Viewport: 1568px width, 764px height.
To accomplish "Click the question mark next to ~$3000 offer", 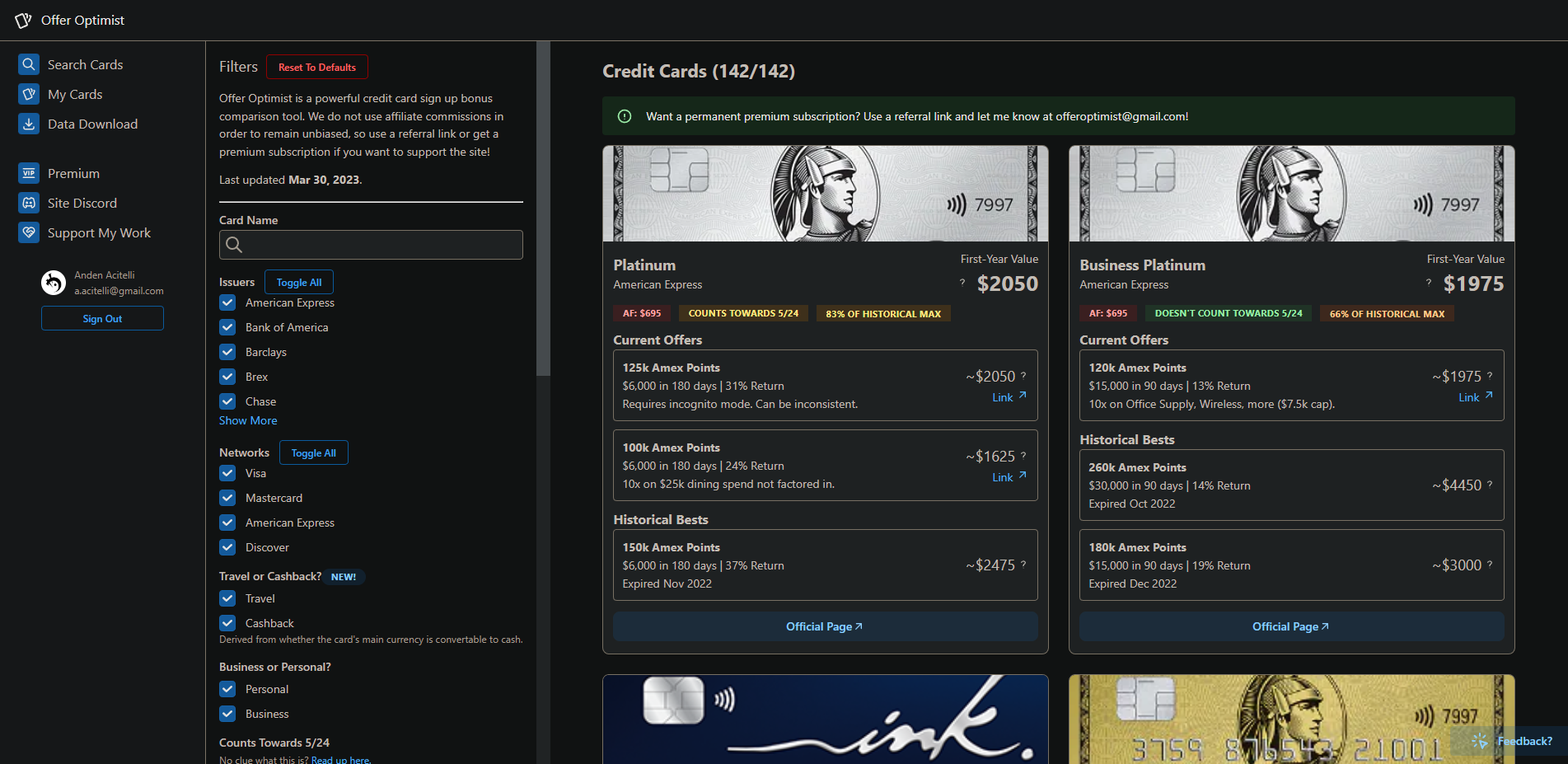I will [1490, 564].
